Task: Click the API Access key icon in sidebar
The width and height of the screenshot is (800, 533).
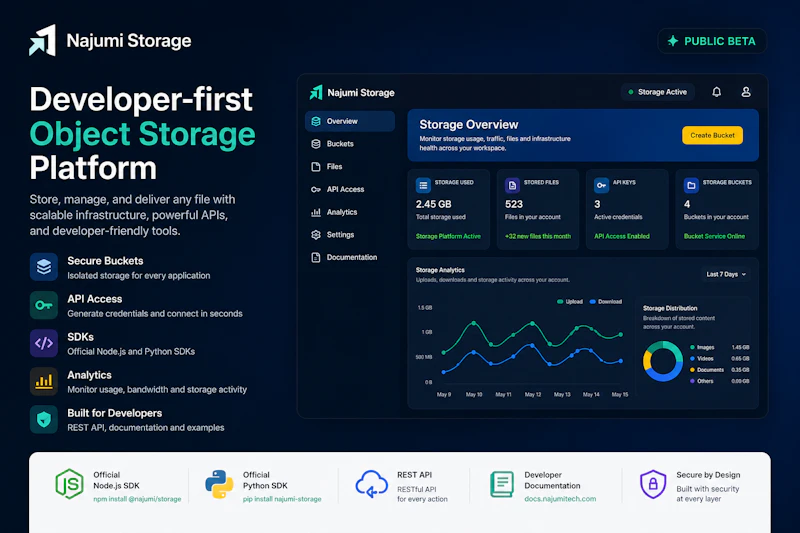Action: point(316,189)
